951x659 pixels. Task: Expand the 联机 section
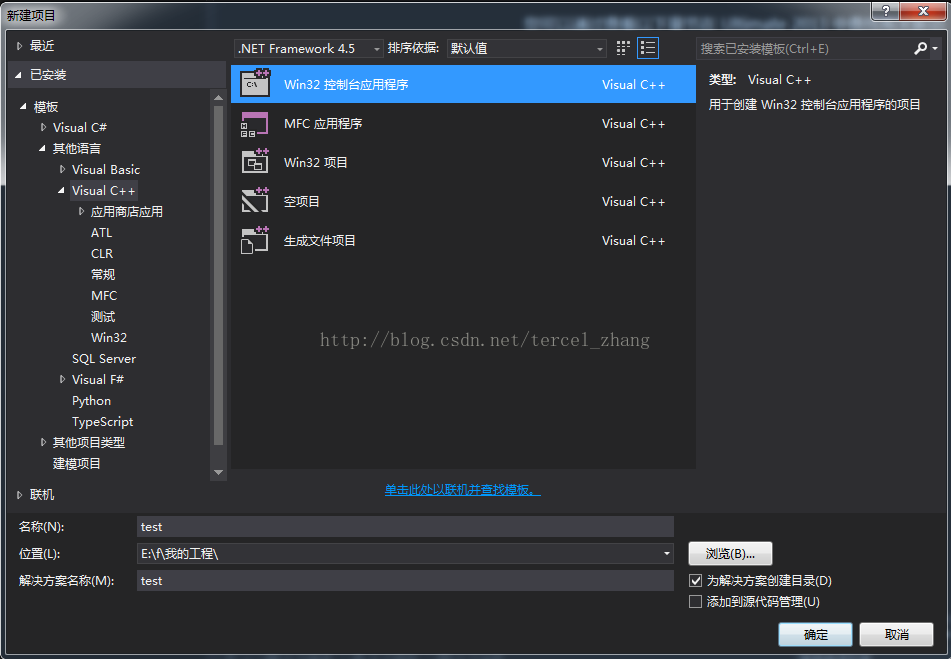tap(19, 495)
